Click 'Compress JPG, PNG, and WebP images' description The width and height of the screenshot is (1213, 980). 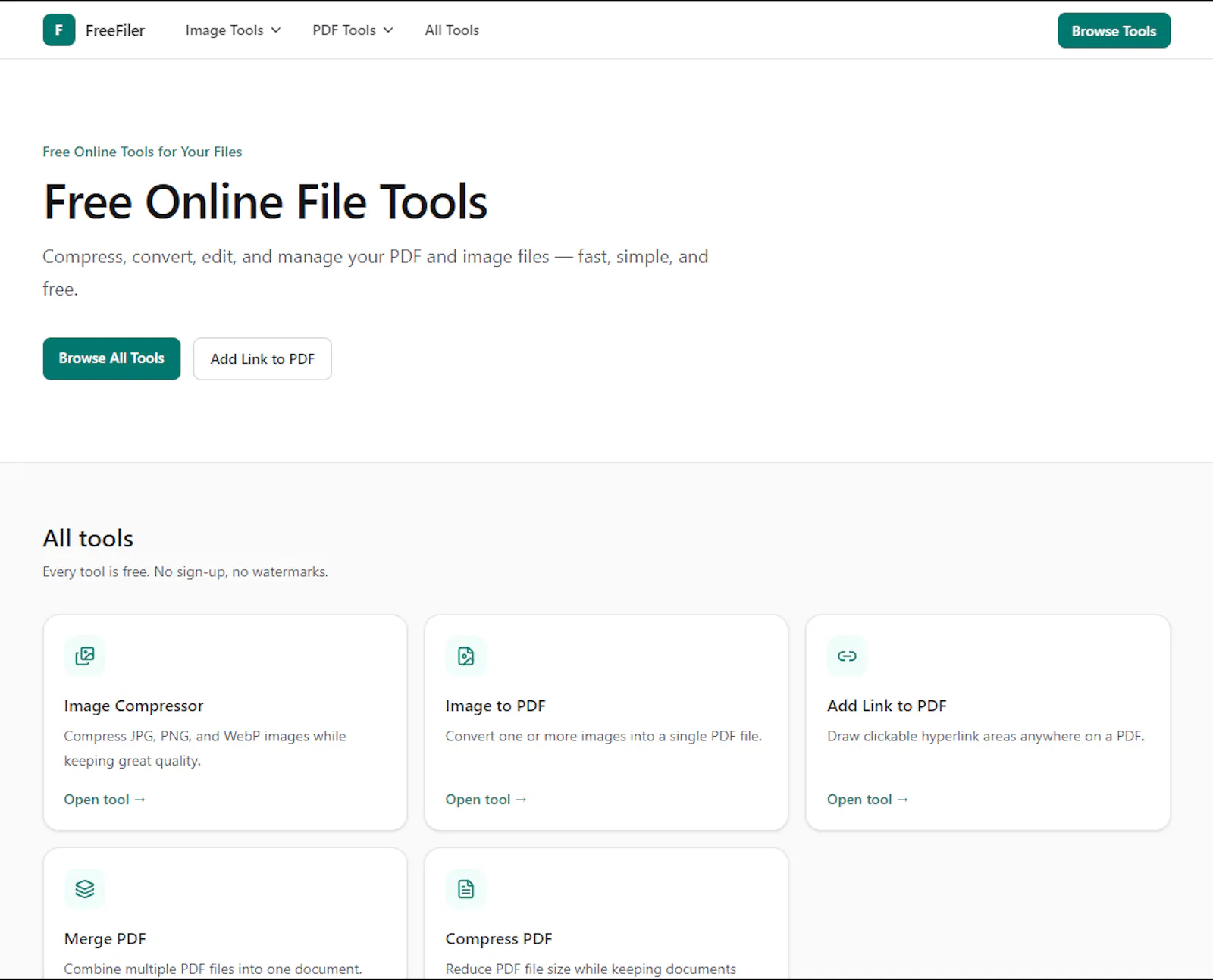205,748
